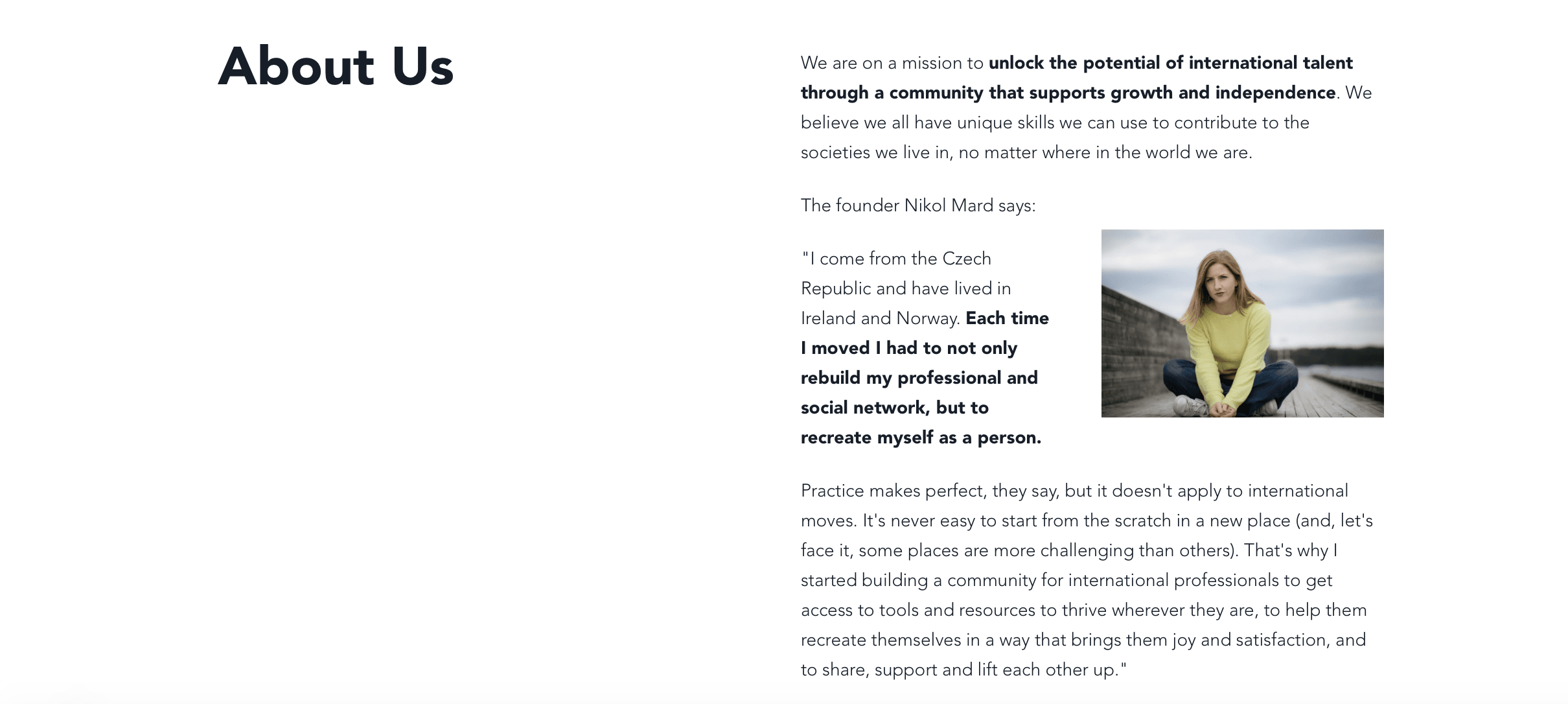The width and height of the screenshot is (1568, 704).
Task: Click bold text 'unlock the potential of international talent'
Action: point(1170,63)
